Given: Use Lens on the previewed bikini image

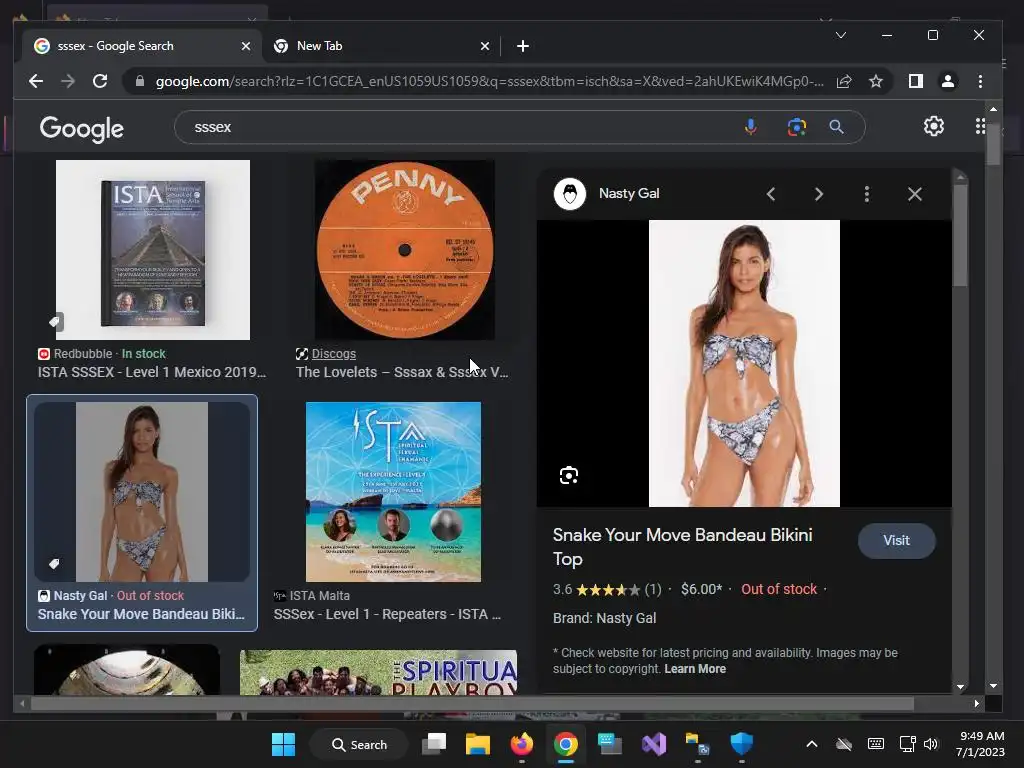Looking at the screenshot, I should [x=569, y=475].
